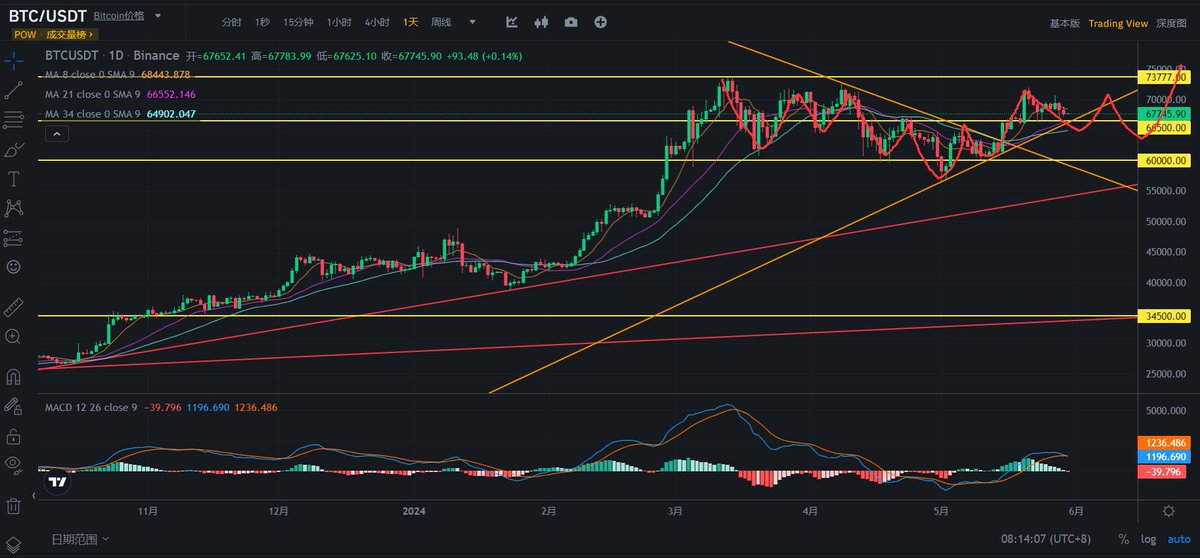Hide all drawings with the eye icon
This screenshot has width=1200, height=558.
(x=13, y=463)
